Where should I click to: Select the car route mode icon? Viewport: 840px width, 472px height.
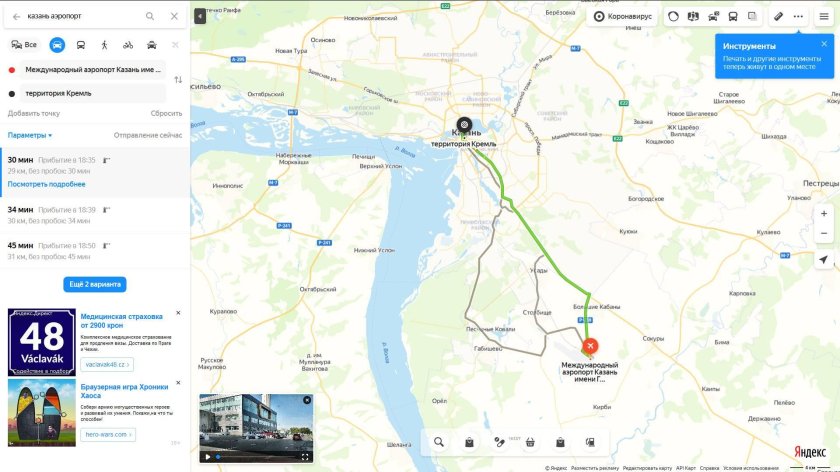click(x=57, y=45)
